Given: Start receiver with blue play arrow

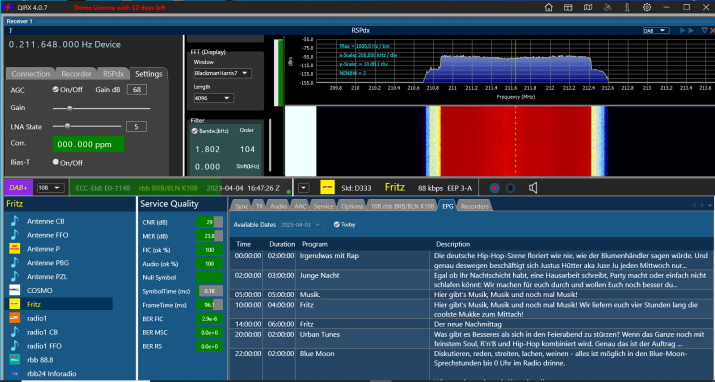Looking at the screenshot, I should click(x=683, y=31).
